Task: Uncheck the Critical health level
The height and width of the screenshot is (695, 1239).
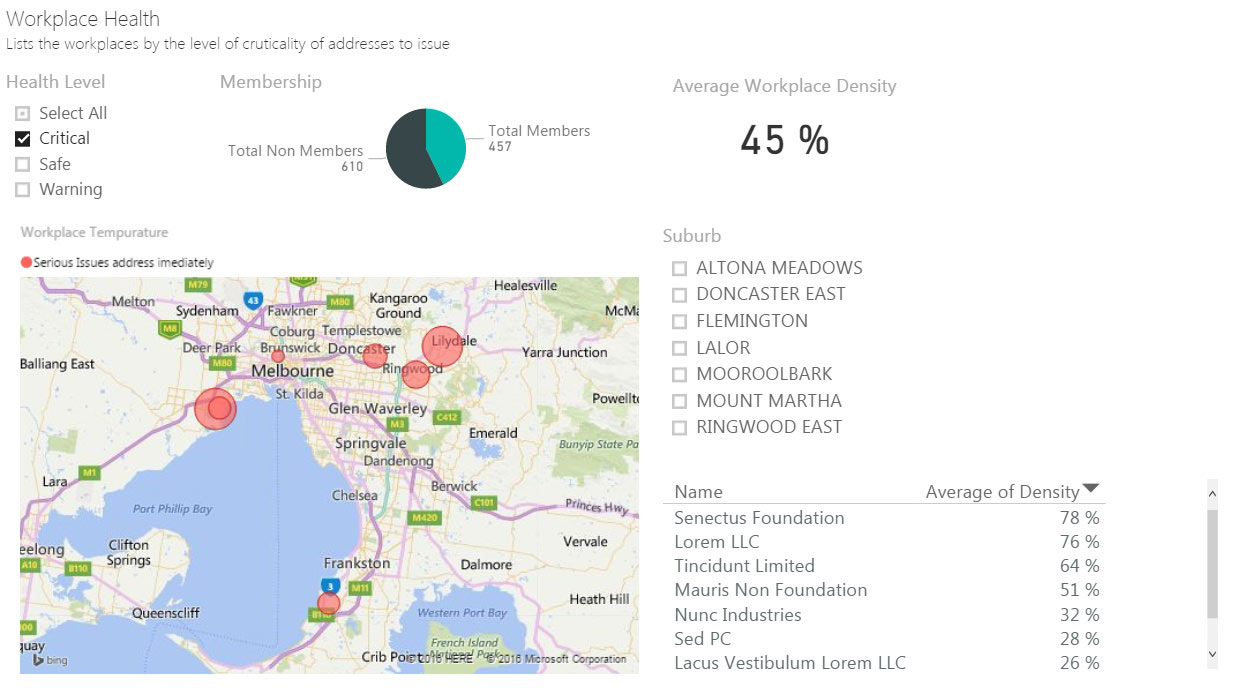Action: click(23, 139)
